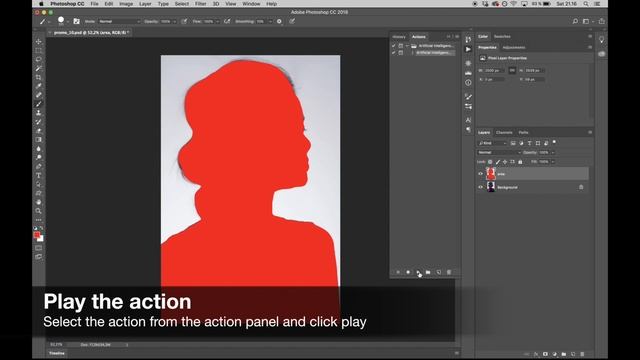The width and height of the screenshot is (640, 360).
Task: Select the Magic Wand tool
Action: pos(39,68)
